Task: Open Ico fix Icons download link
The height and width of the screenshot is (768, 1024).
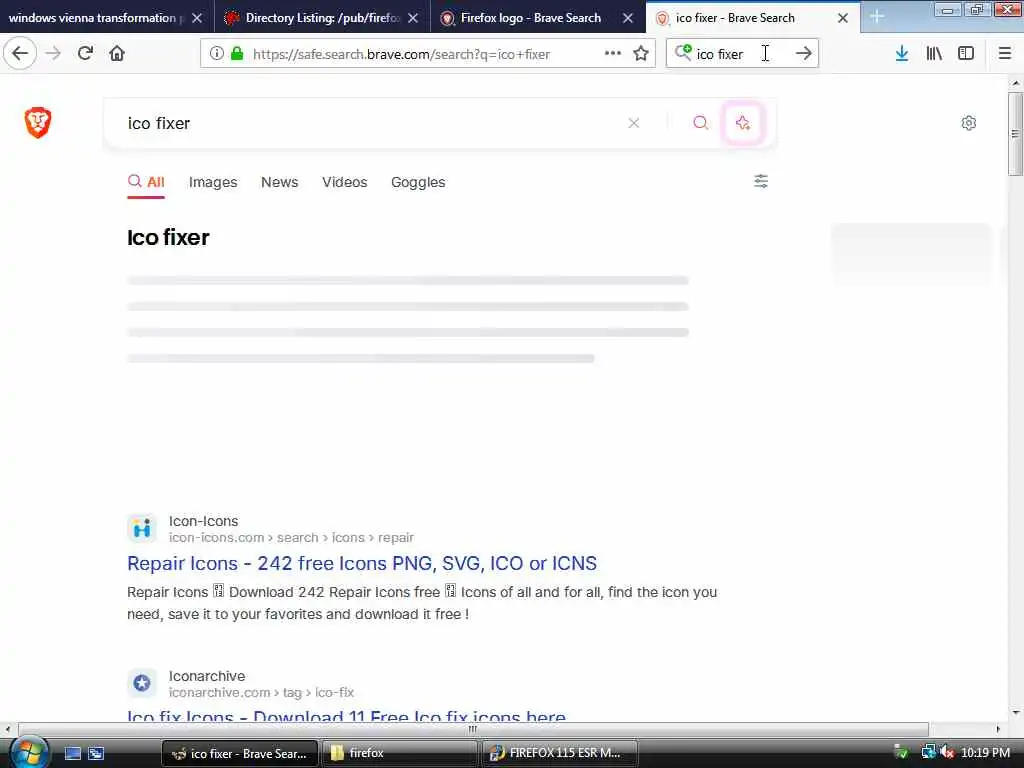Action: pos(346,716)
